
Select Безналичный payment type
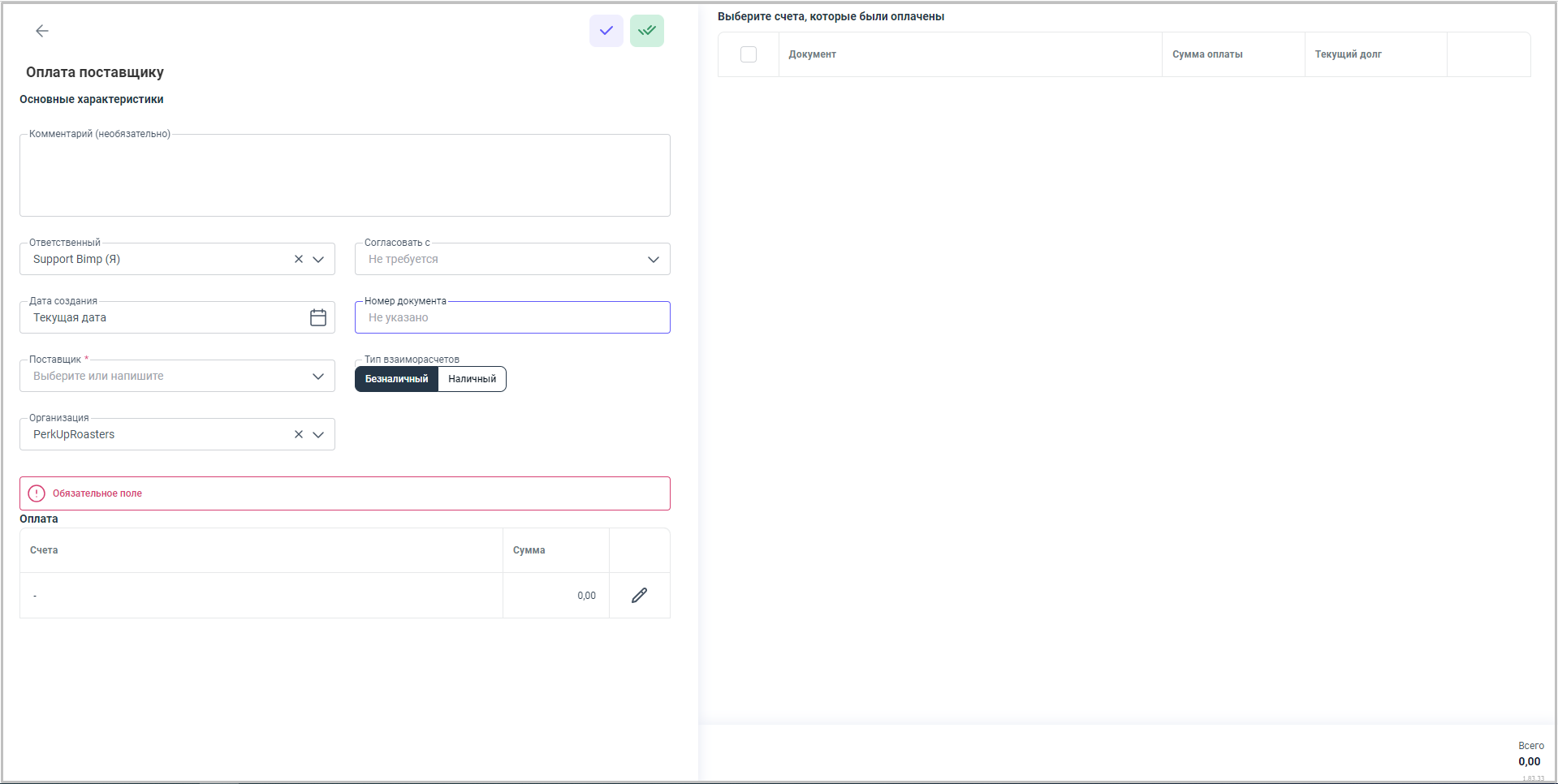[x=396, y=379]
